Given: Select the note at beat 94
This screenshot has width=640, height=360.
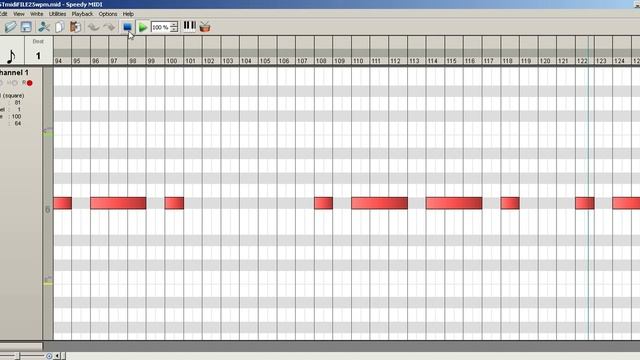Looking at the screenshot, I should [62, 203].
